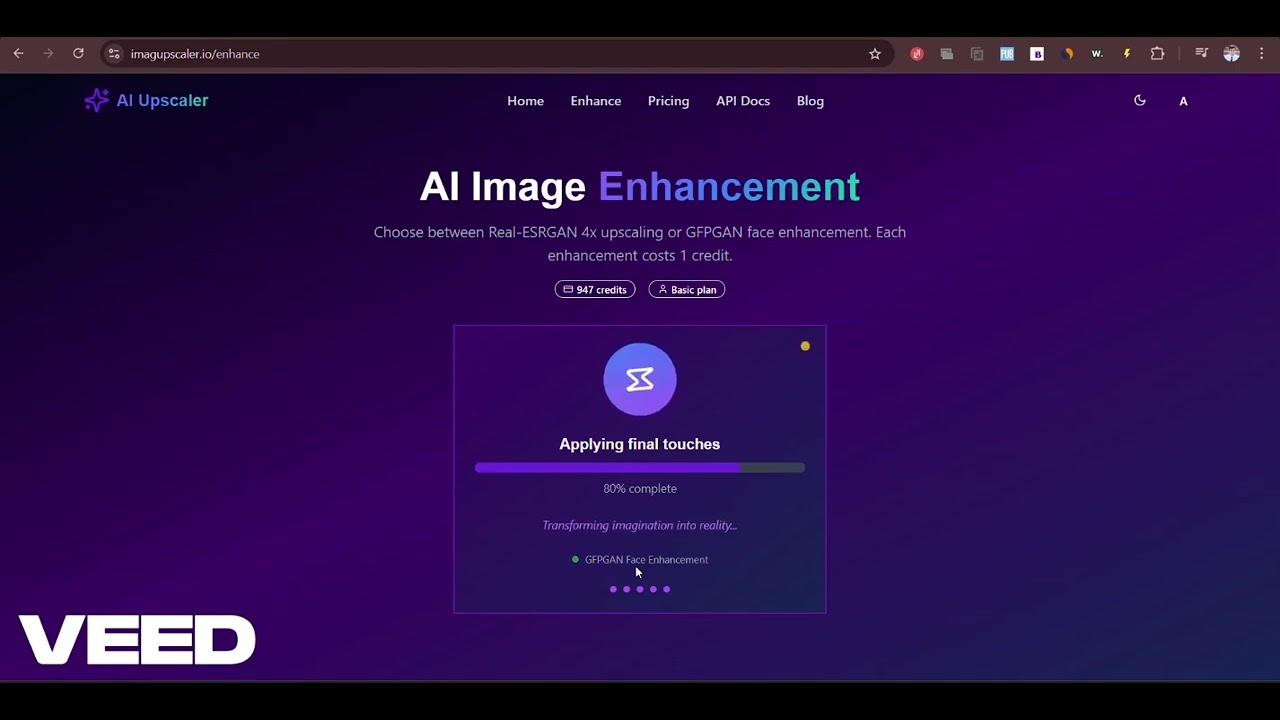Open the Blog page
This screenshot has width=1280, height=720.
tap(810, 101)
